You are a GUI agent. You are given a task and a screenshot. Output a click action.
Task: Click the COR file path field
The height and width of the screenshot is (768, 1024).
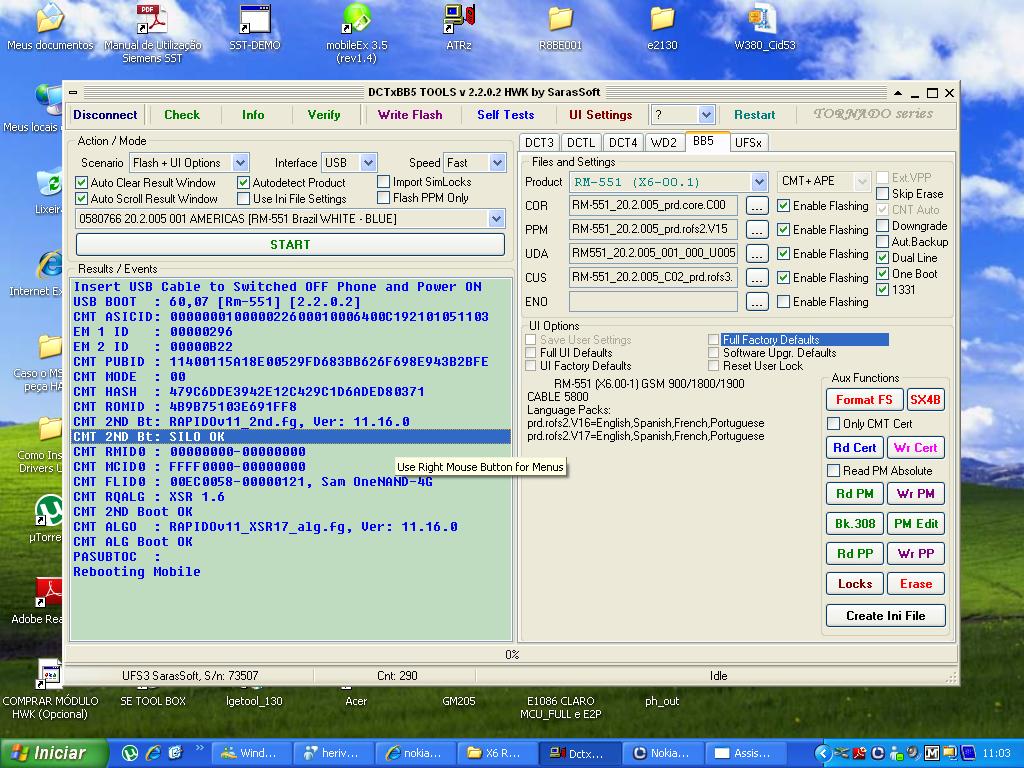(653, 206)
